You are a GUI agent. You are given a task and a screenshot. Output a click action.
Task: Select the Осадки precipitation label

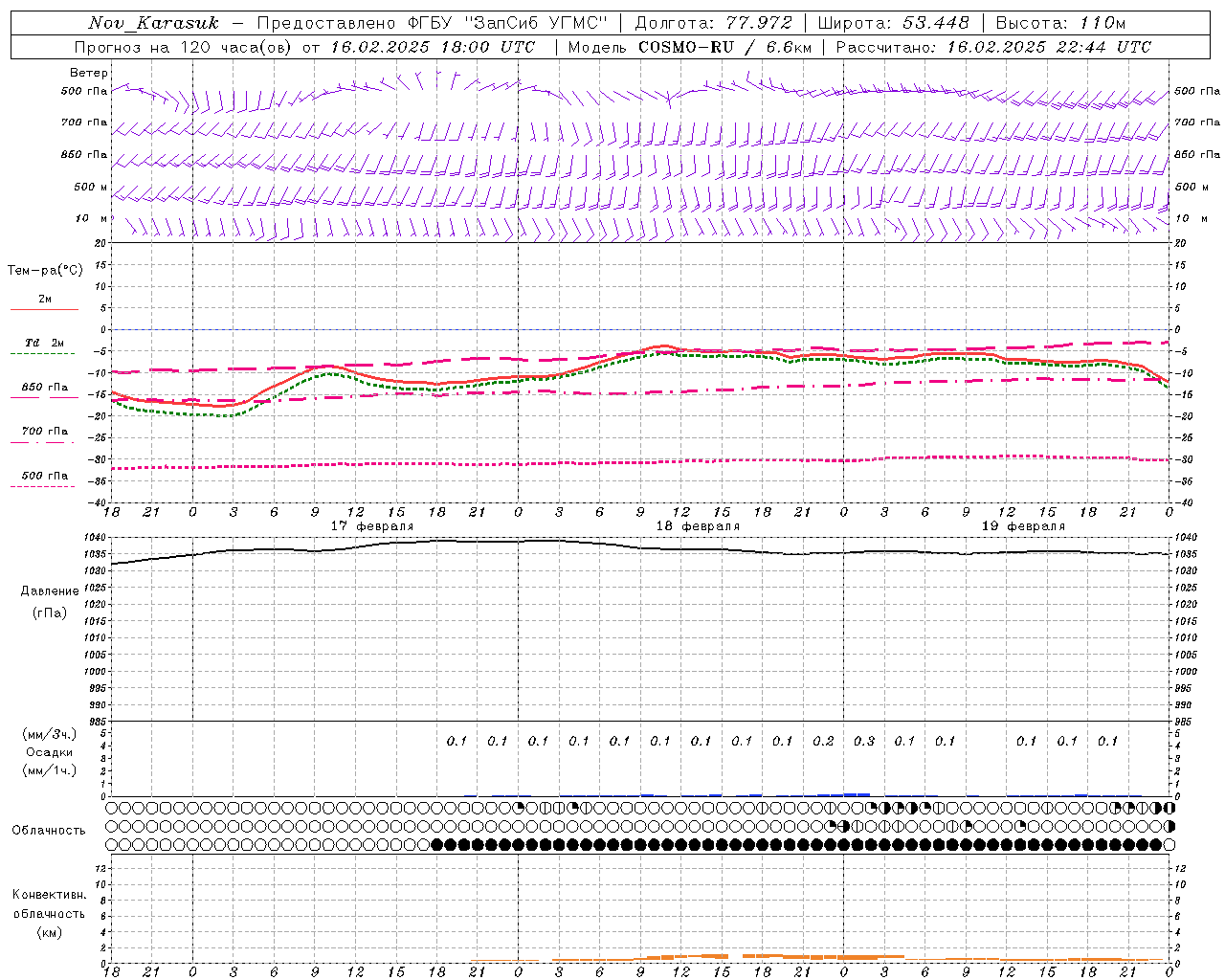tap(50, 752)
